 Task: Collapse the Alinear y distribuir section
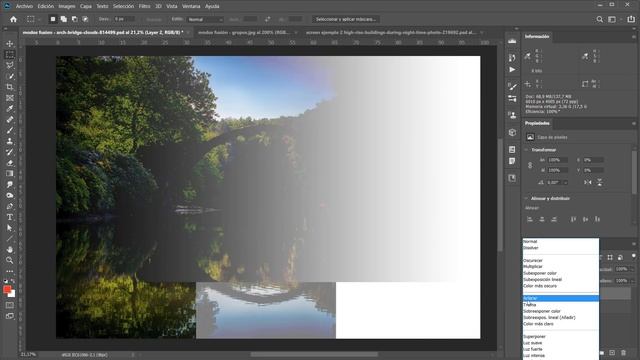tap(526, 198)
